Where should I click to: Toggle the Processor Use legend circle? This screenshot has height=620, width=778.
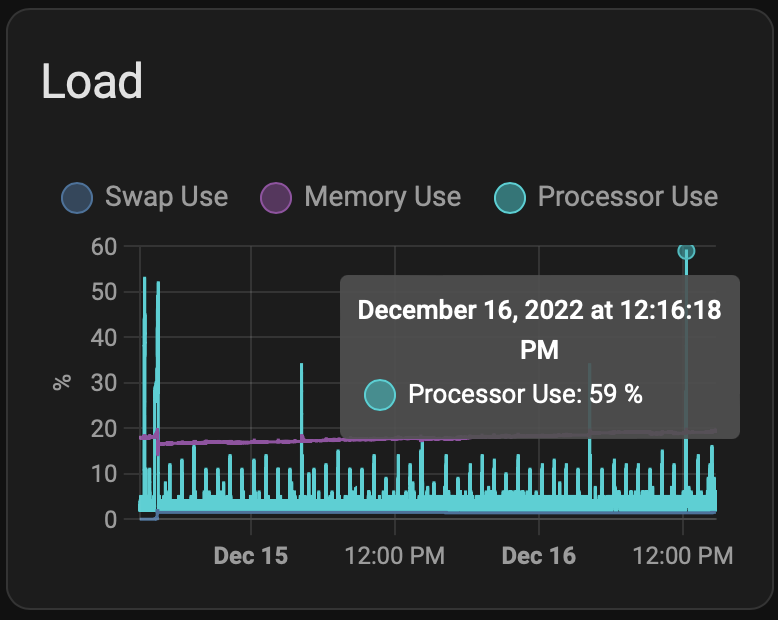(x=511, y=198)
